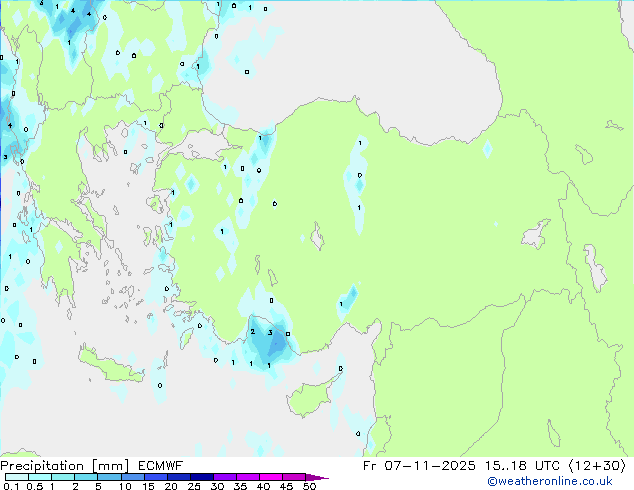Select the '45' legend scale label
The width and height of the screenshot is (634, 490).
pos(286,486)
